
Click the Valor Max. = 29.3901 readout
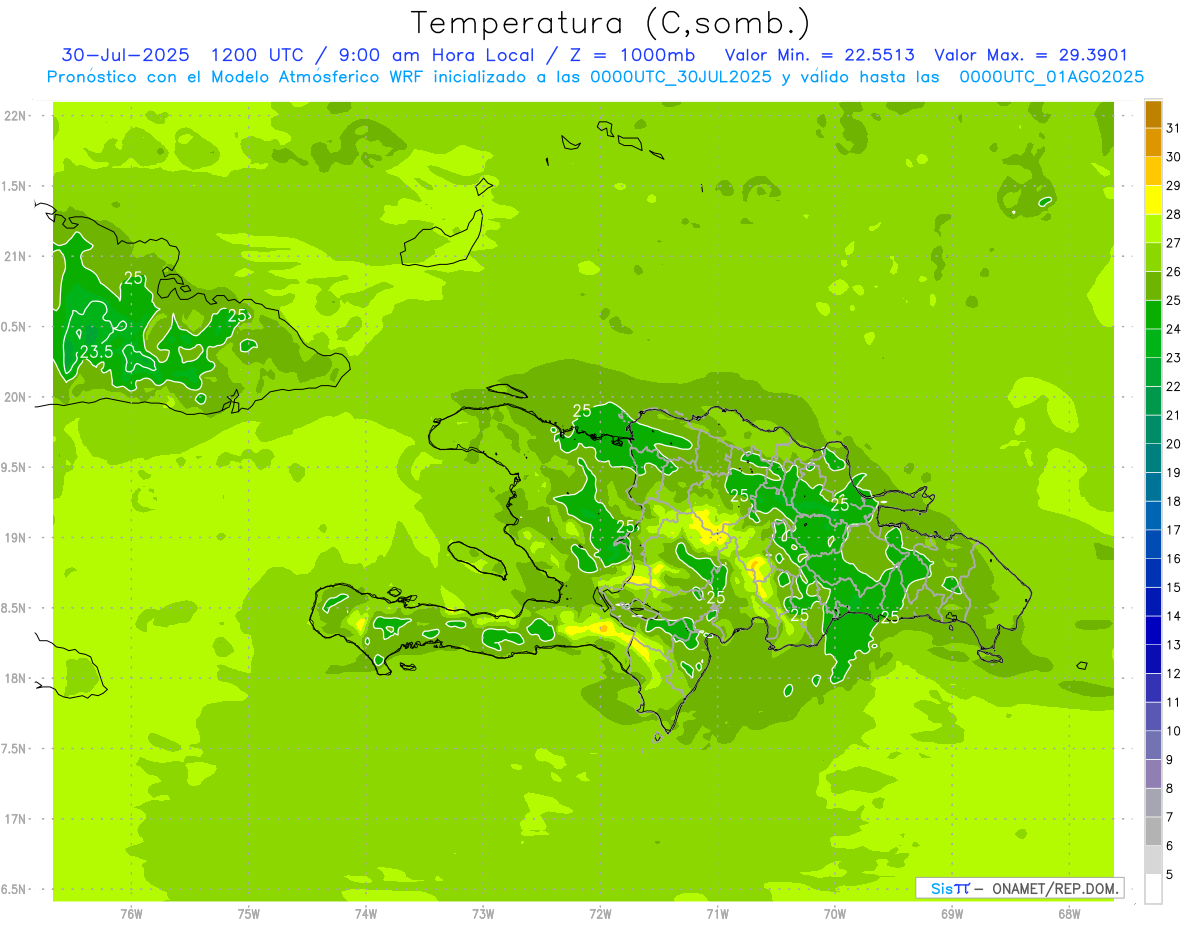click(1030, 55)
